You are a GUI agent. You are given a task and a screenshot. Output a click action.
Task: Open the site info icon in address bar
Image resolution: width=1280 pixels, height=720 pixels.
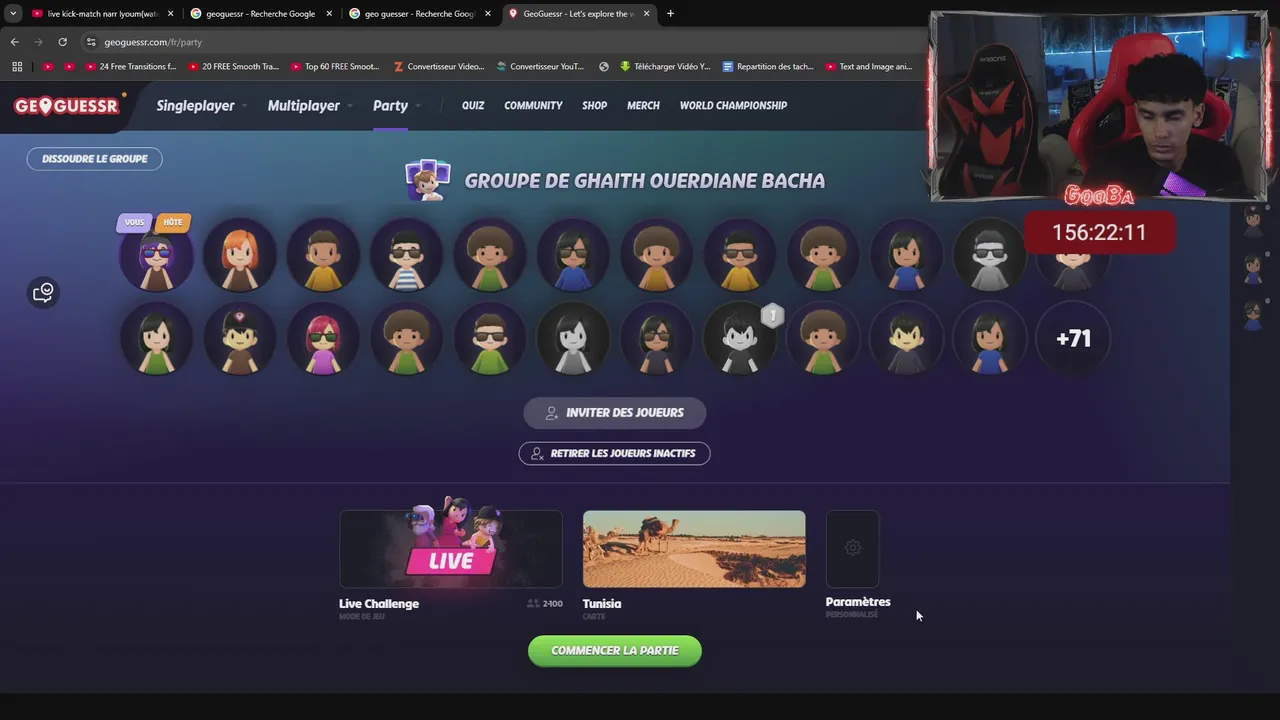coord(91,42)
